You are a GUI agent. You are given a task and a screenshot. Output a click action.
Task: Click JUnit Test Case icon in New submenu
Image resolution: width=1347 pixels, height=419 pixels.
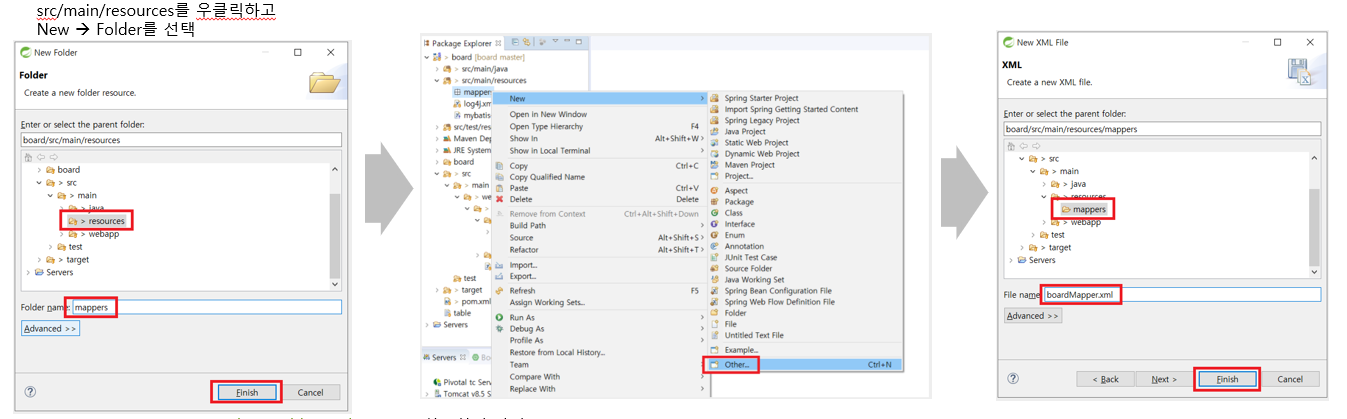click(715, 257)
